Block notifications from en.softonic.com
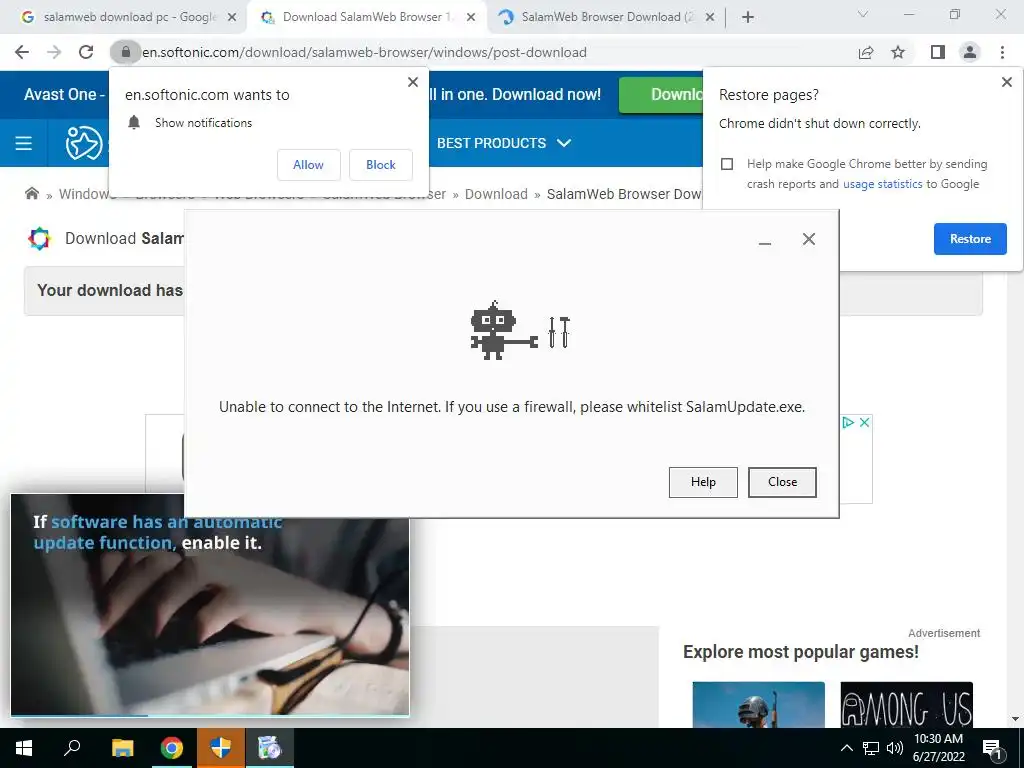 (381, 165)
